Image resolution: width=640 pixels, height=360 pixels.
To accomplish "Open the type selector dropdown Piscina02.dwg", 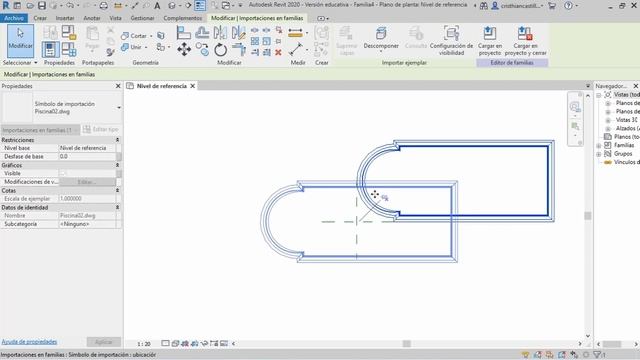I will tap(119, 108).
